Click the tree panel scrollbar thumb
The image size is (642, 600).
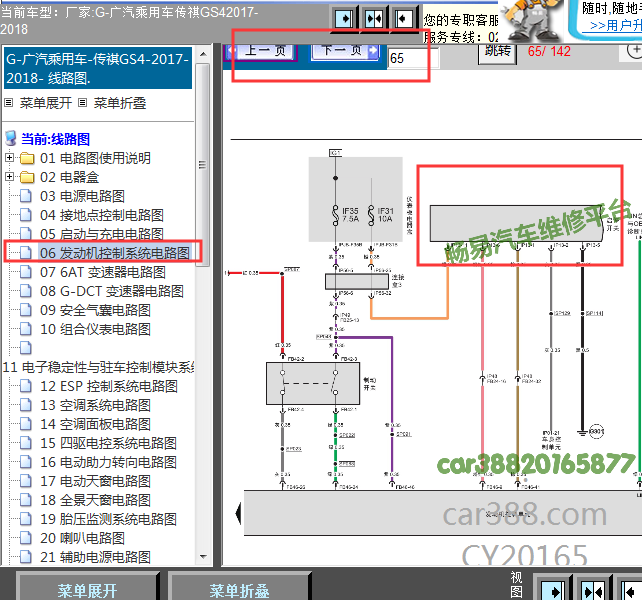(x=203, y=165)
